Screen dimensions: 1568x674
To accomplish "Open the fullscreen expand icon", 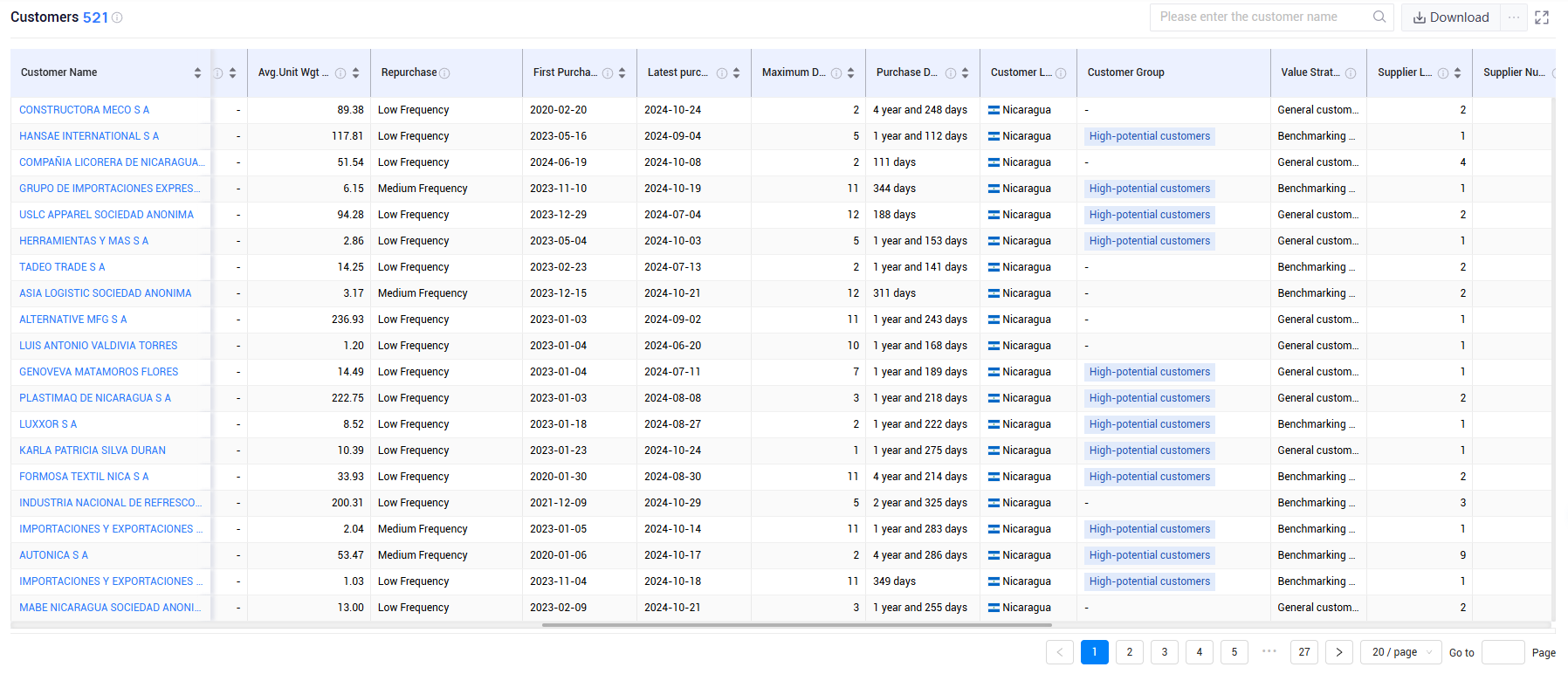I will tap(1542, 17).
